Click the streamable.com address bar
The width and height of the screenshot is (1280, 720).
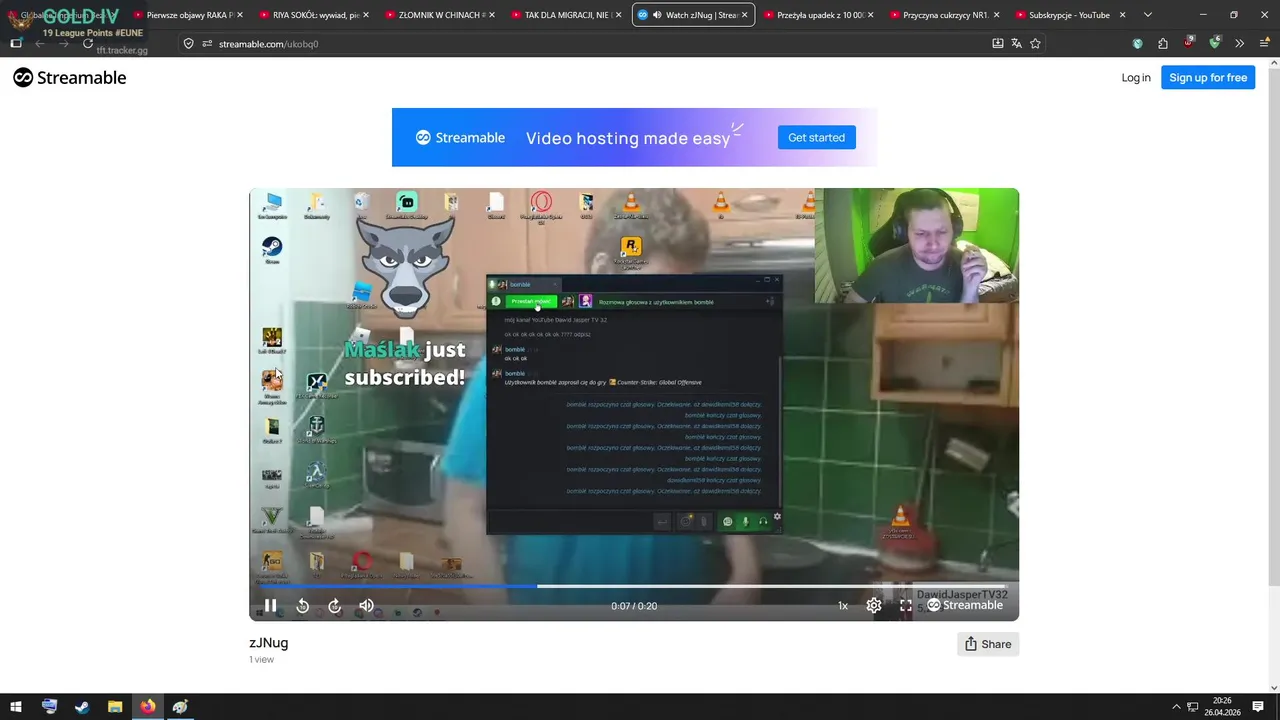590,44
